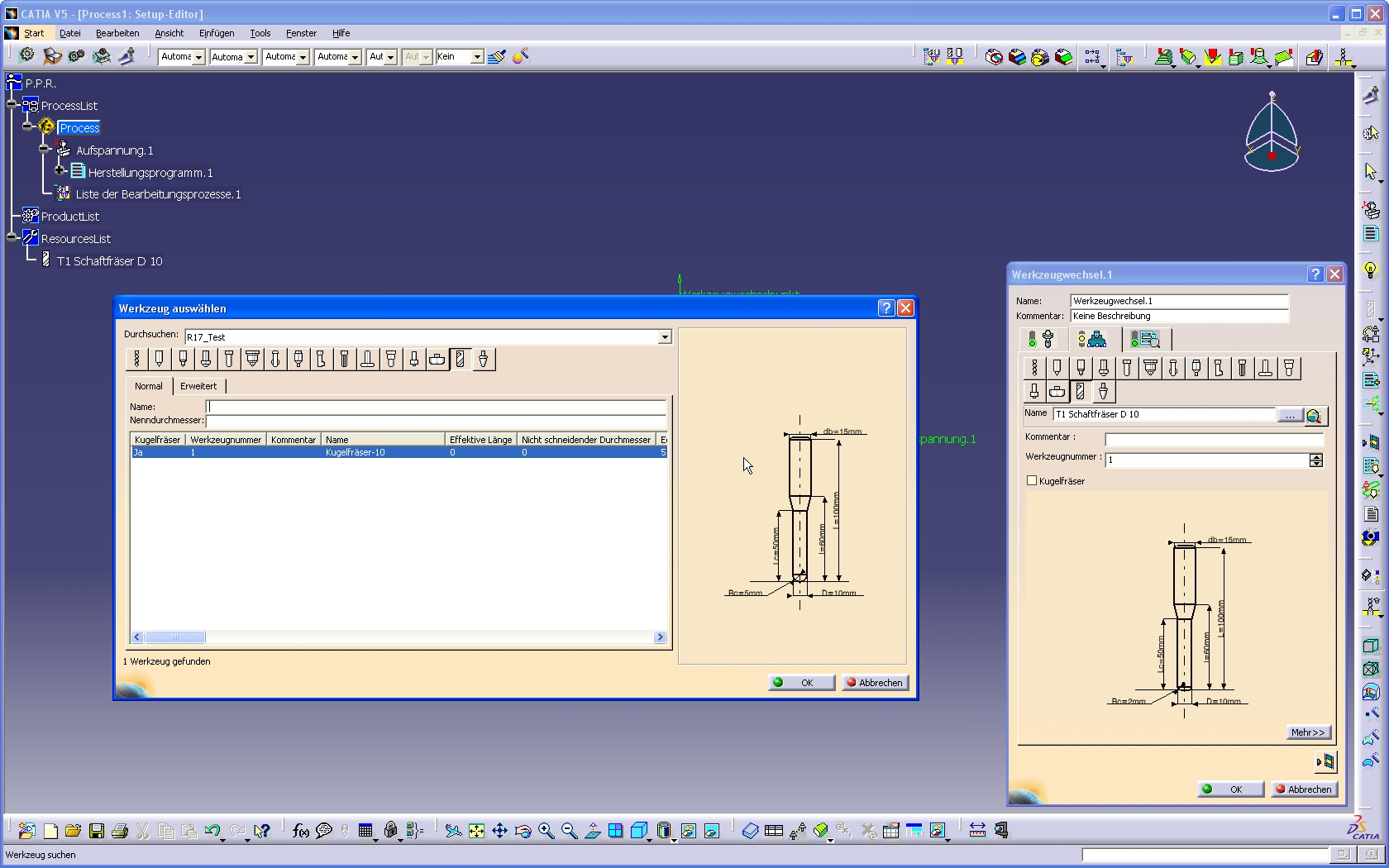The height and width of the screenshot is (868, 1389).
Task: Click the '...' browse button beside tool name
Action: point(1290,415)
